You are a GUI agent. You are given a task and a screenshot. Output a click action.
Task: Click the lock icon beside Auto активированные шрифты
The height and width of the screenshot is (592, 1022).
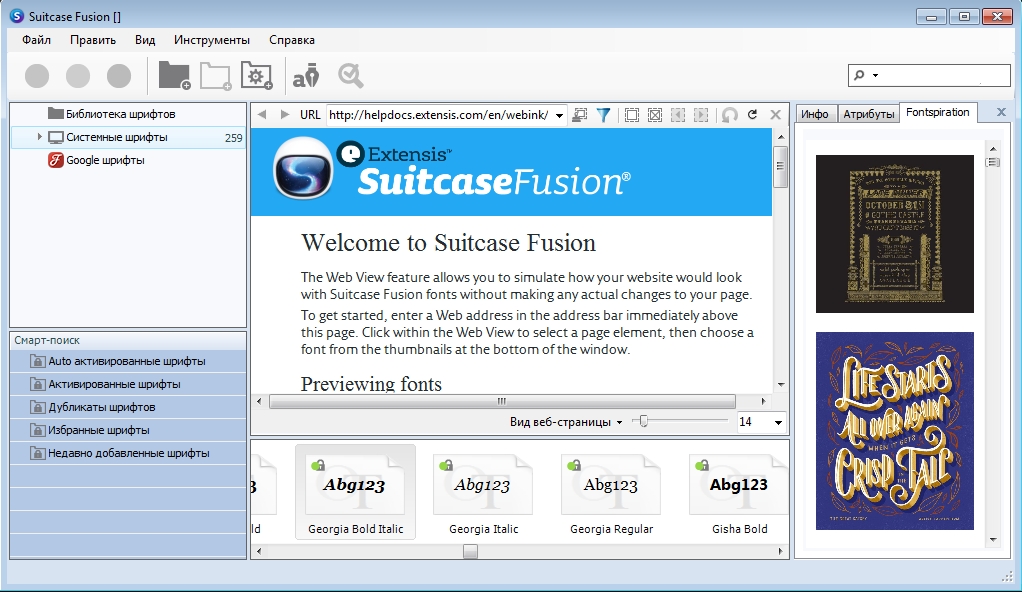coord(38,361)
